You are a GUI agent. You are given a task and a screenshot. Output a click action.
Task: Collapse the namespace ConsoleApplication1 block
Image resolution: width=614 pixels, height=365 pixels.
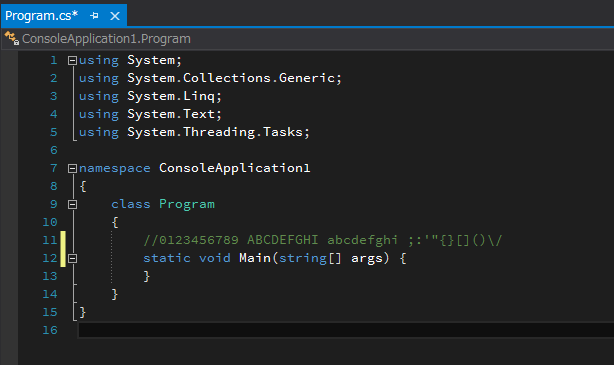72,168
